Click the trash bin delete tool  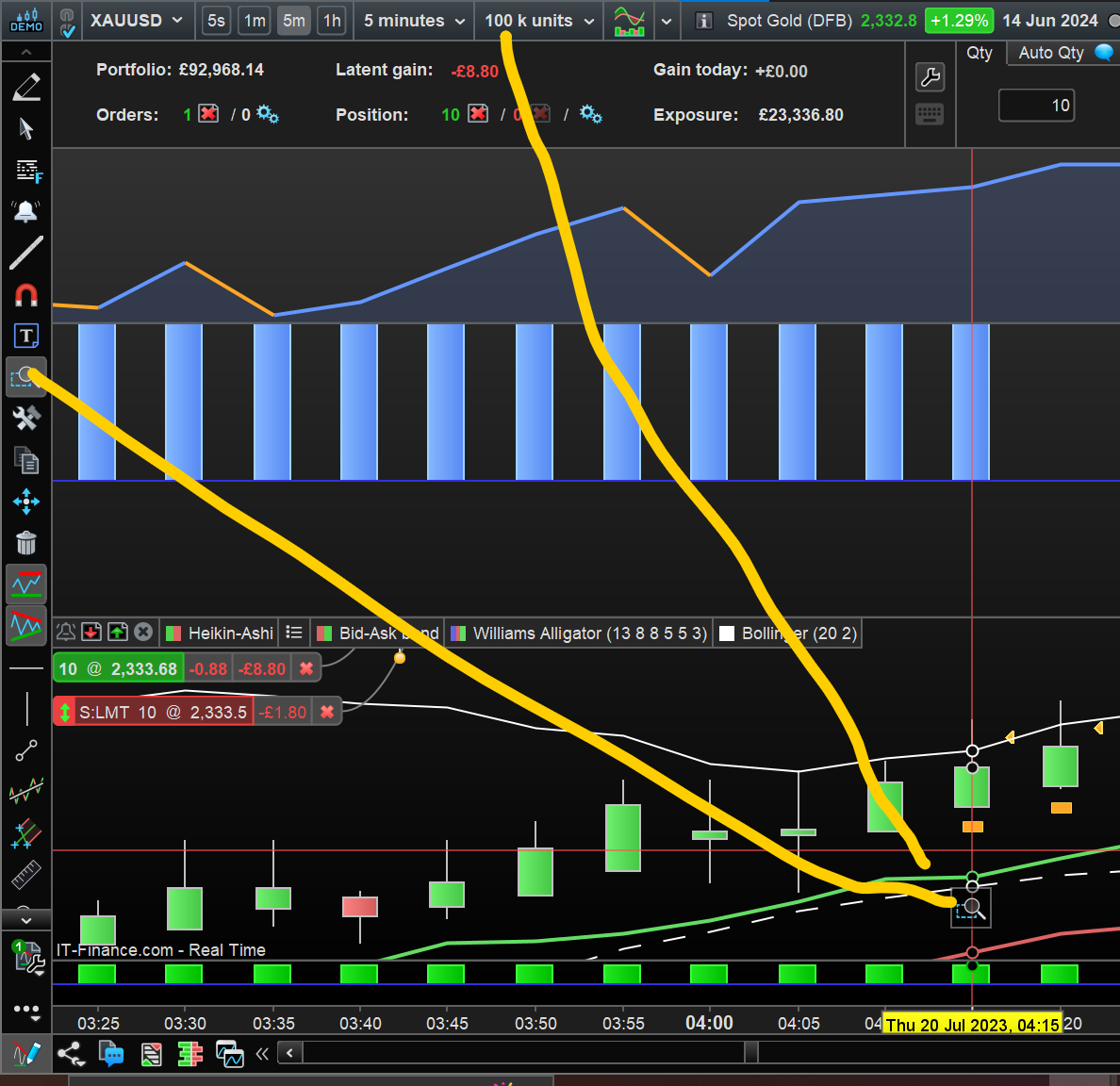(26, 543)
